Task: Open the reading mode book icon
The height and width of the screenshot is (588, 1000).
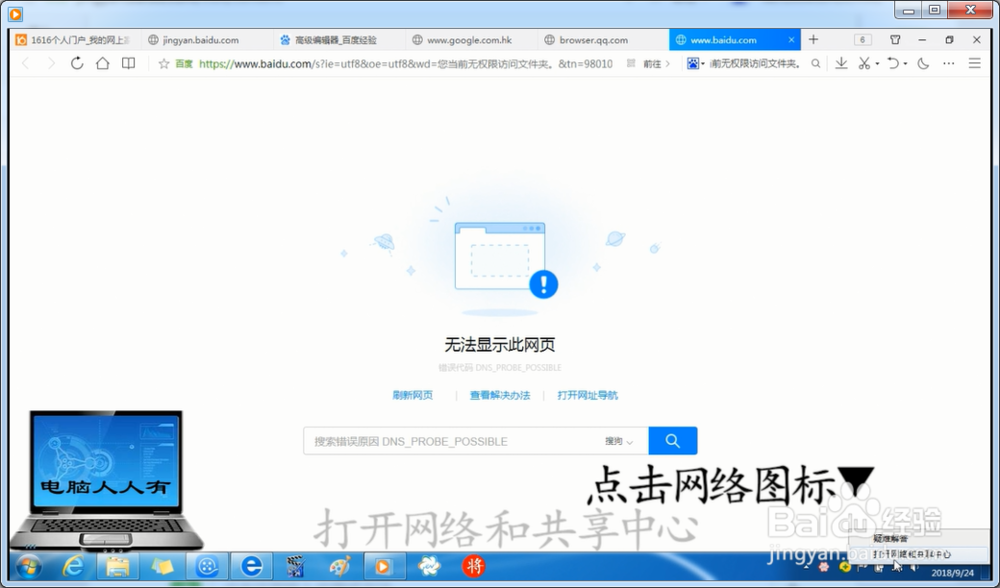Action: click(x=128, y=63)
